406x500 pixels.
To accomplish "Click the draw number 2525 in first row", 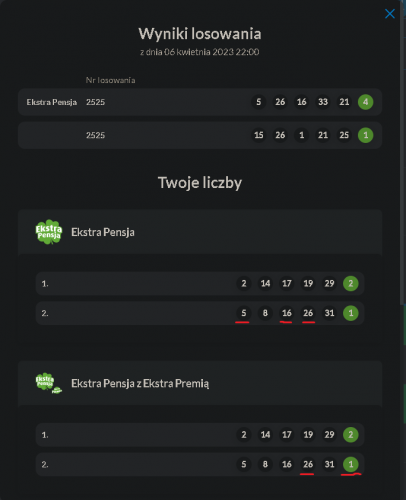I will [x=95, y=102].
